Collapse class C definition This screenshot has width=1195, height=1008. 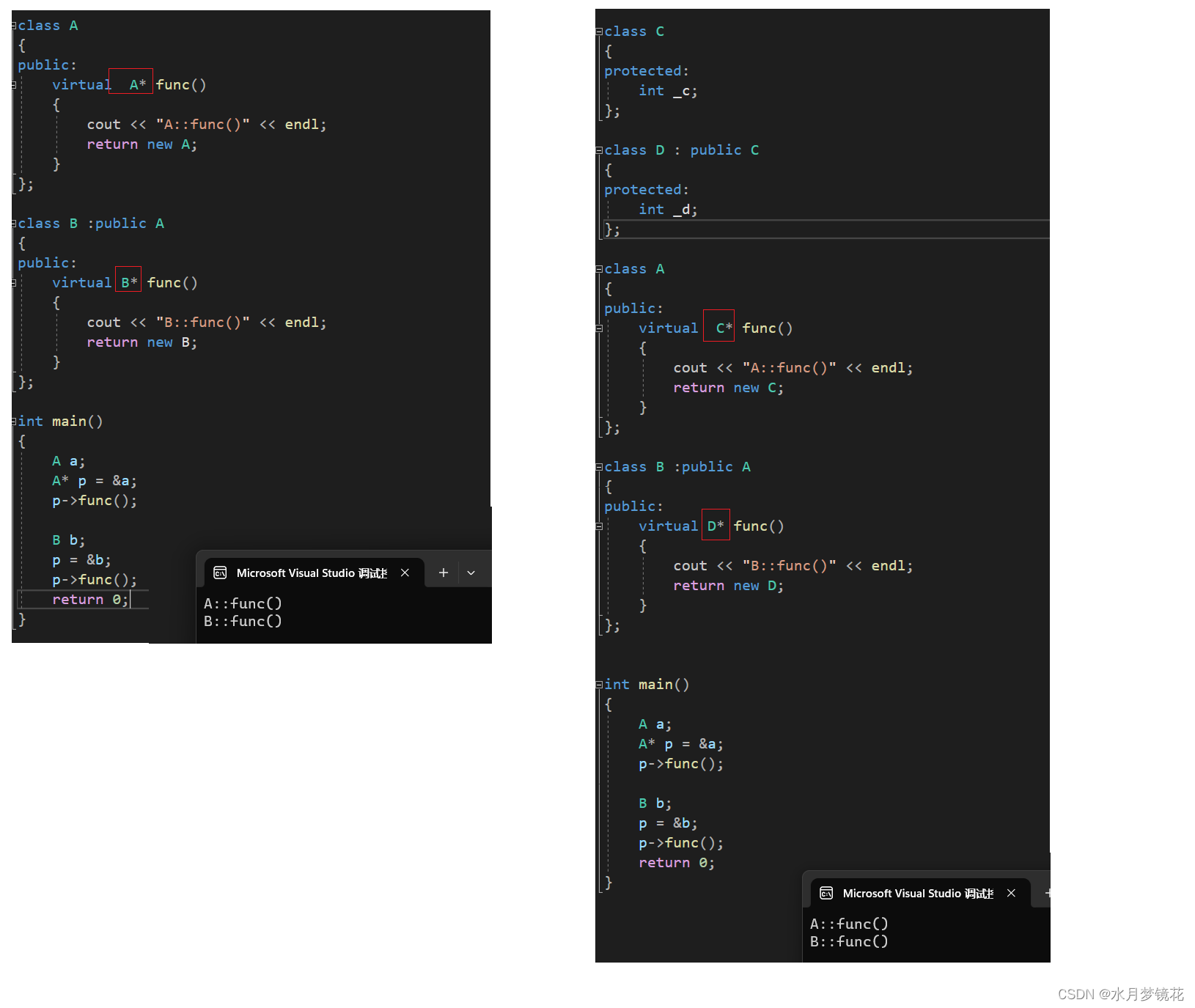pos(599,32)
